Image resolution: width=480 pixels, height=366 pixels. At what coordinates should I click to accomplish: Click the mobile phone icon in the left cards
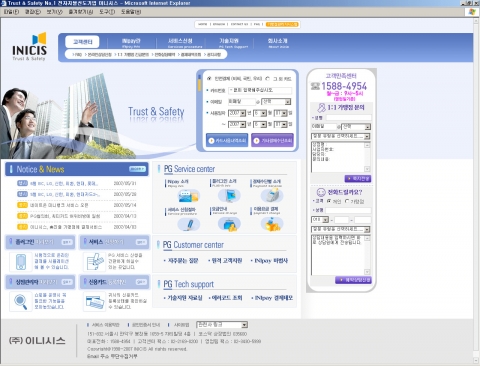point(21,262)
